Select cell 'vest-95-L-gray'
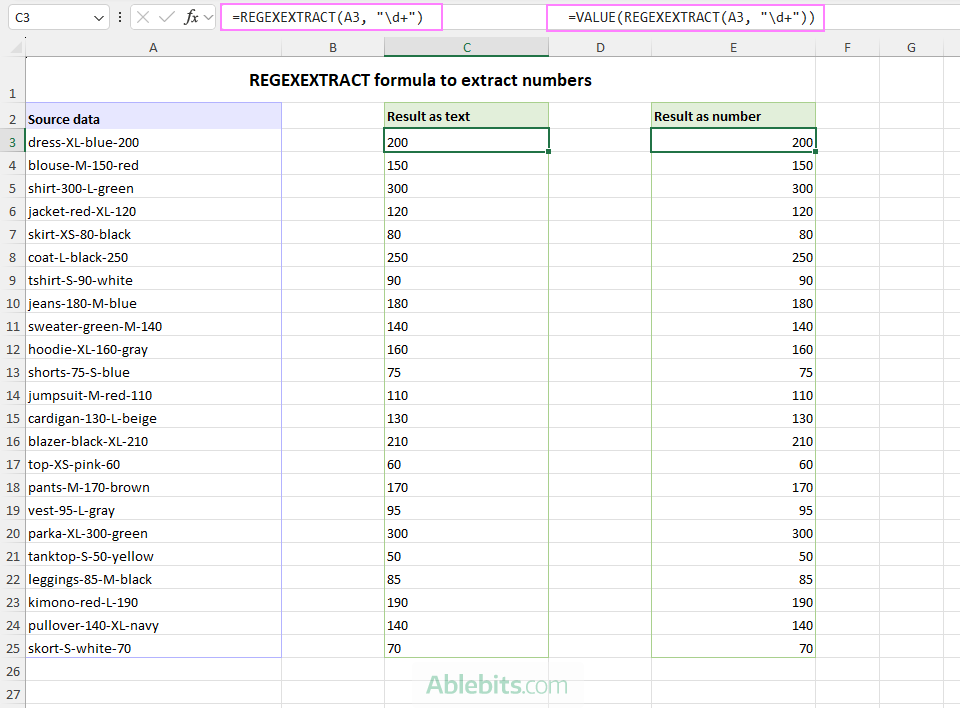The height and width of the screenshot is (708, 960). 153,510
